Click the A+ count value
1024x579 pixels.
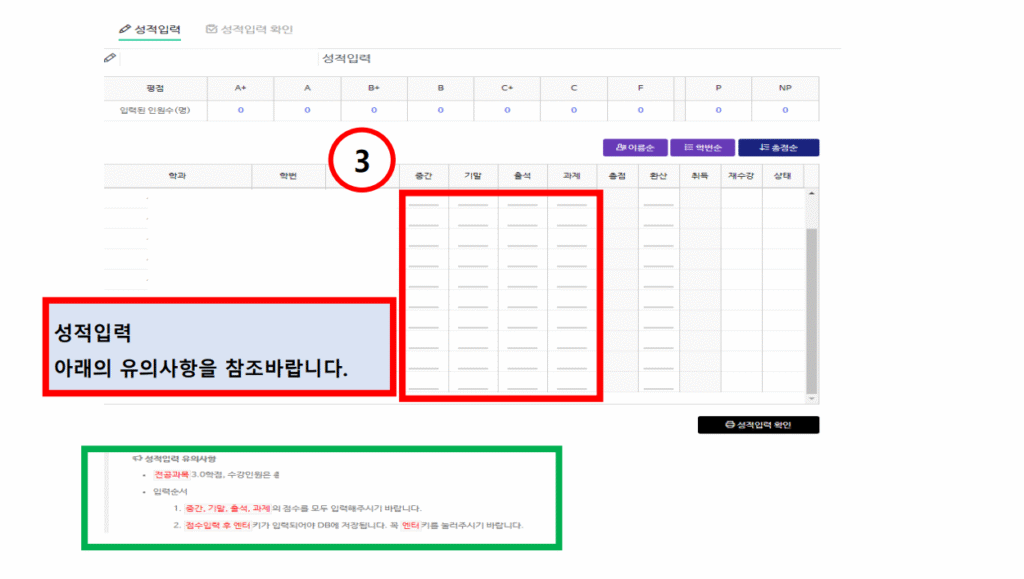(240, 111)
